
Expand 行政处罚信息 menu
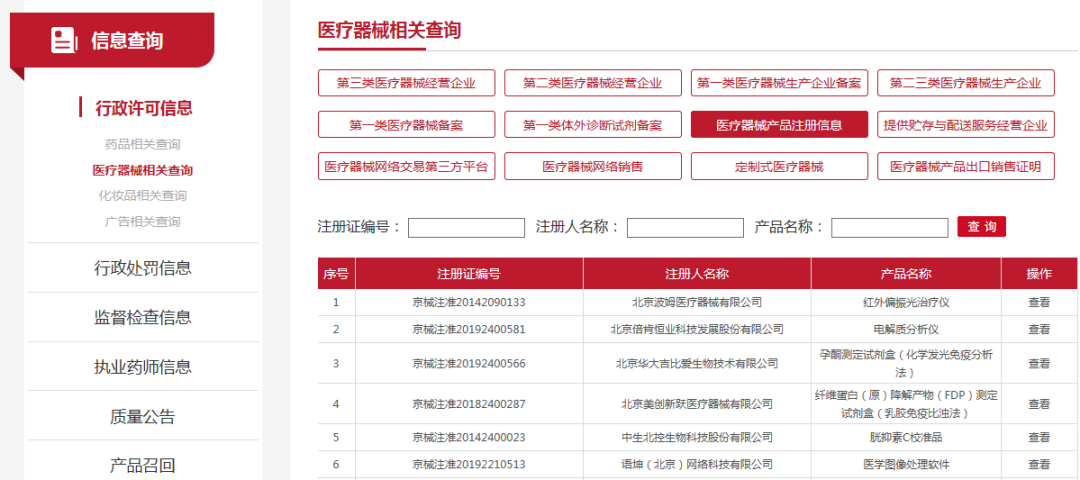click(143, 268)
